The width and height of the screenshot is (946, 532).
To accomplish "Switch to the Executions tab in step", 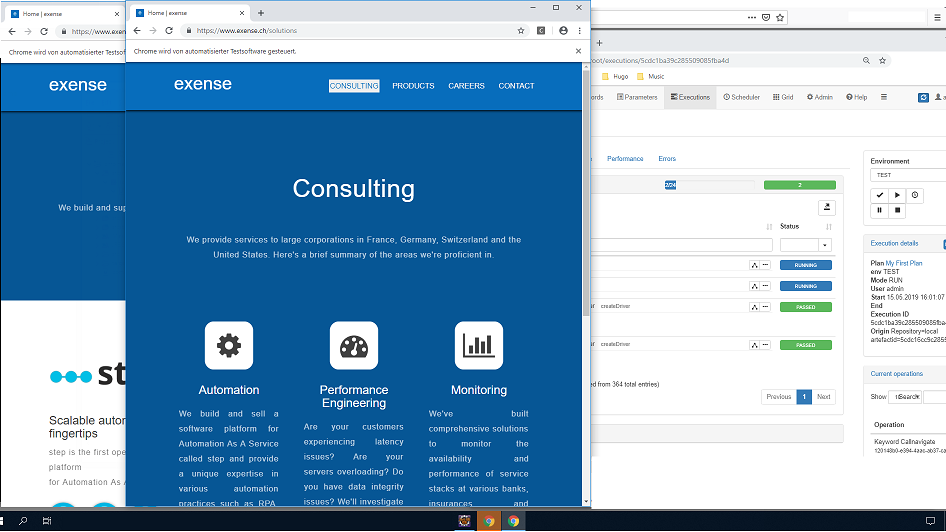I will [690, 97].
